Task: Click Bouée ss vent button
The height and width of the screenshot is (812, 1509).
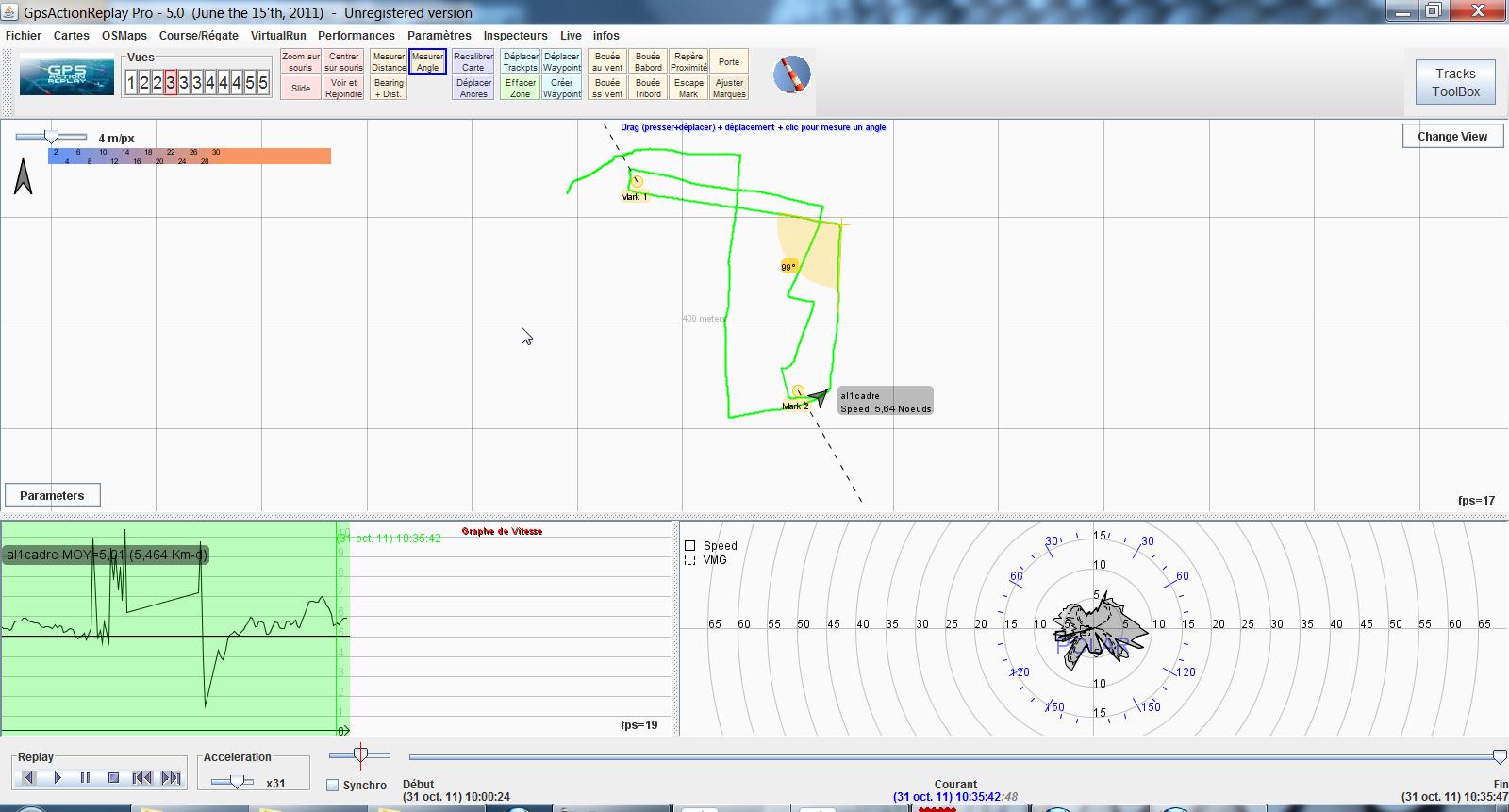Action: 607,88
